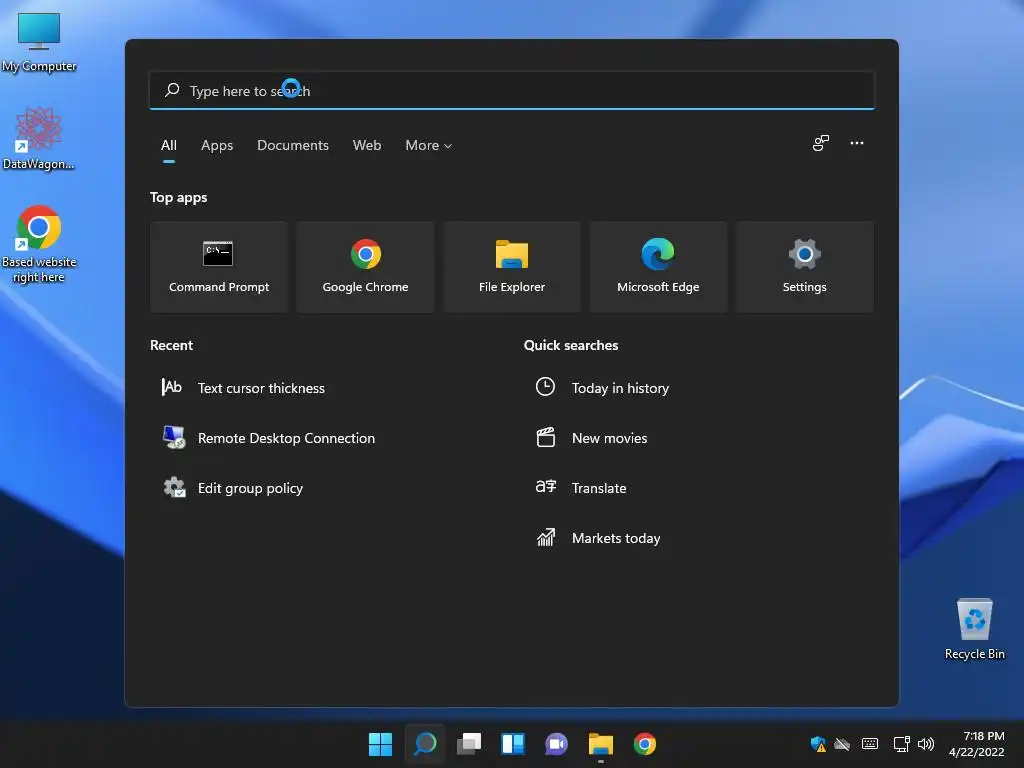Image resolution: width=1024 pixels, height=768 pixels.
Task: Switch to the Web search tab
Action: [366, 145]
